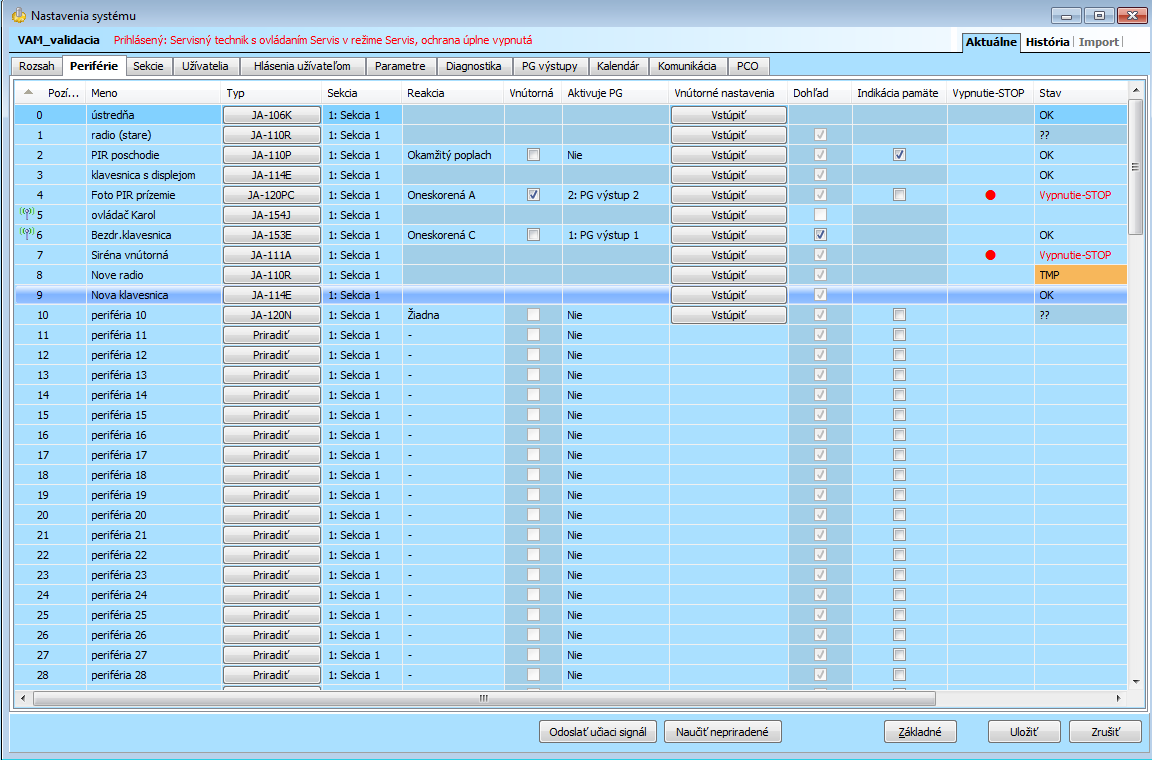This screenshot has width=1152, height=760.
Task: Toggle Vnútorná checkbox for PIR poschodie
Action: [x=533, y=155]
